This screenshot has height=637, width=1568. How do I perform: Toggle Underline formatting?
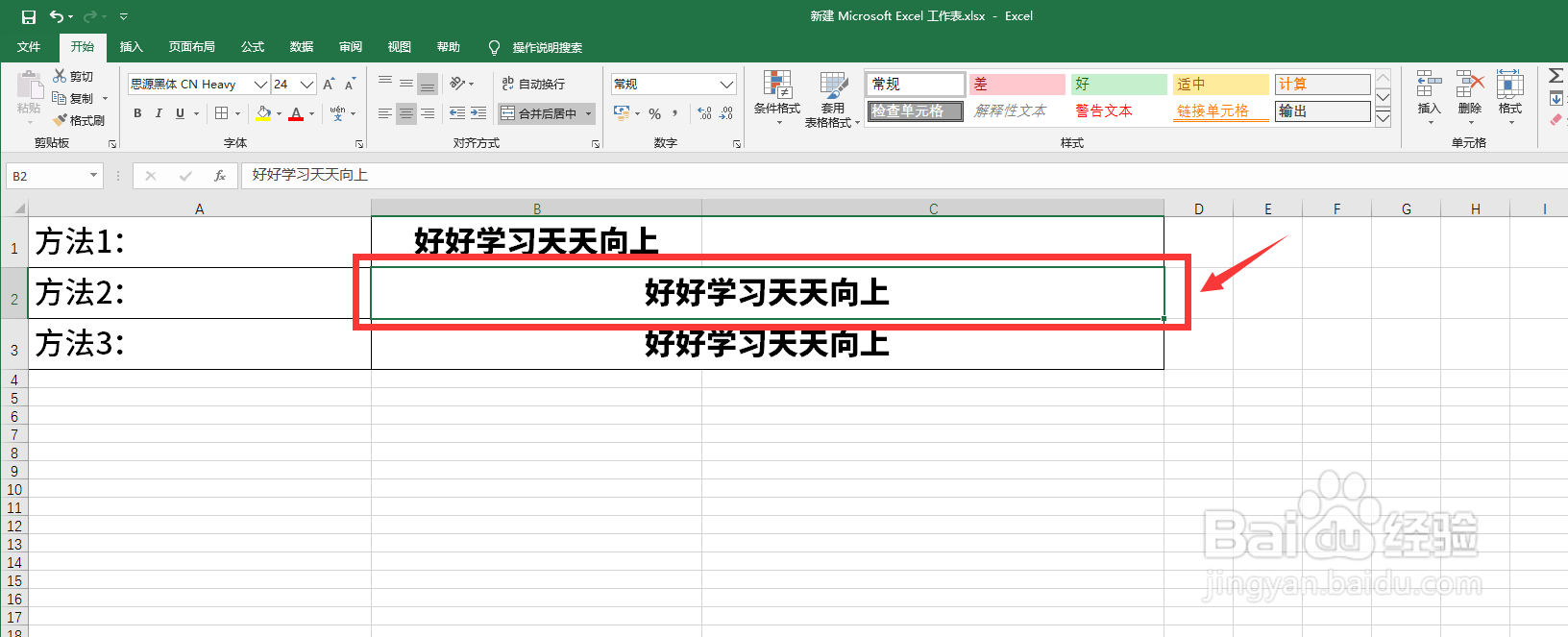point(180,113)
